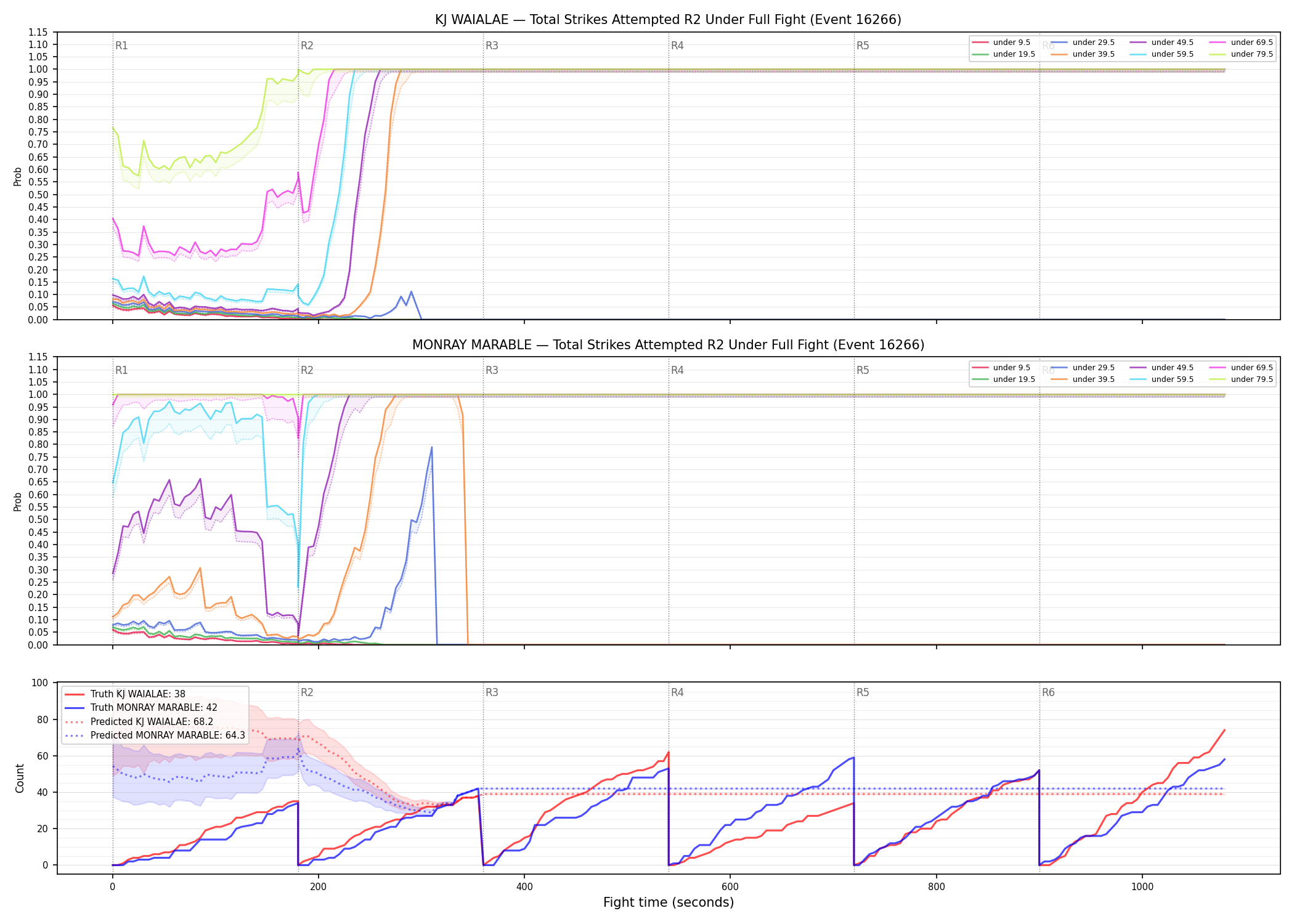This screenshot has width=1294, height=924.
Task: Click the 'Prob' y-axis label of KJ WAIALAE chart
Action: (18, 177)
